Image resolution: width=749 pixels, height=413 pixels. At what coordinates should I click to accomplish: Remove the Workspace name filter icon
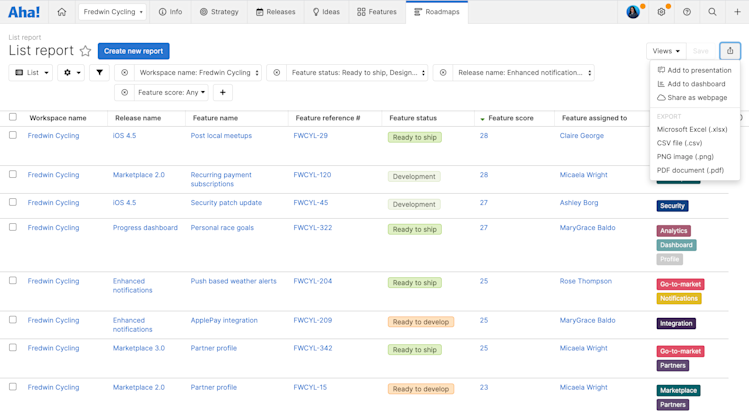point(124,73)
